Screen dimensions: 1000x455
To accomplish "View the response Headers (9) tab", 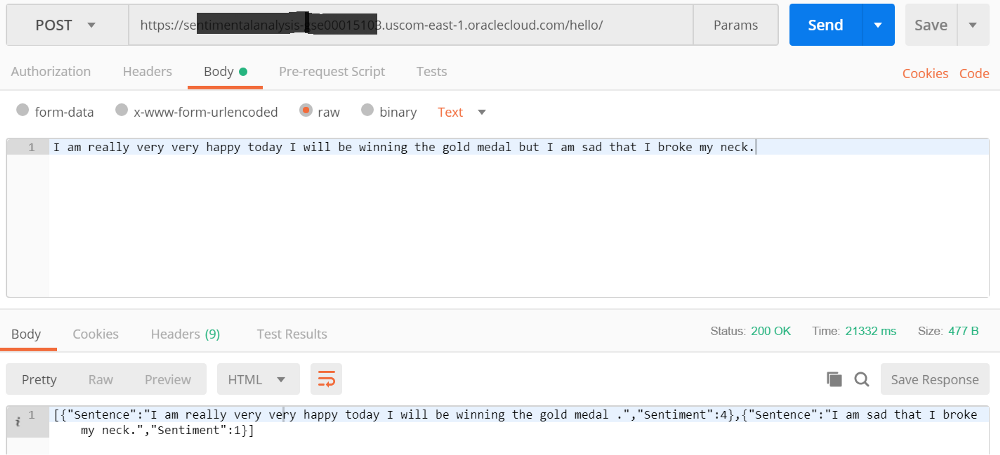I will (186, 334).
